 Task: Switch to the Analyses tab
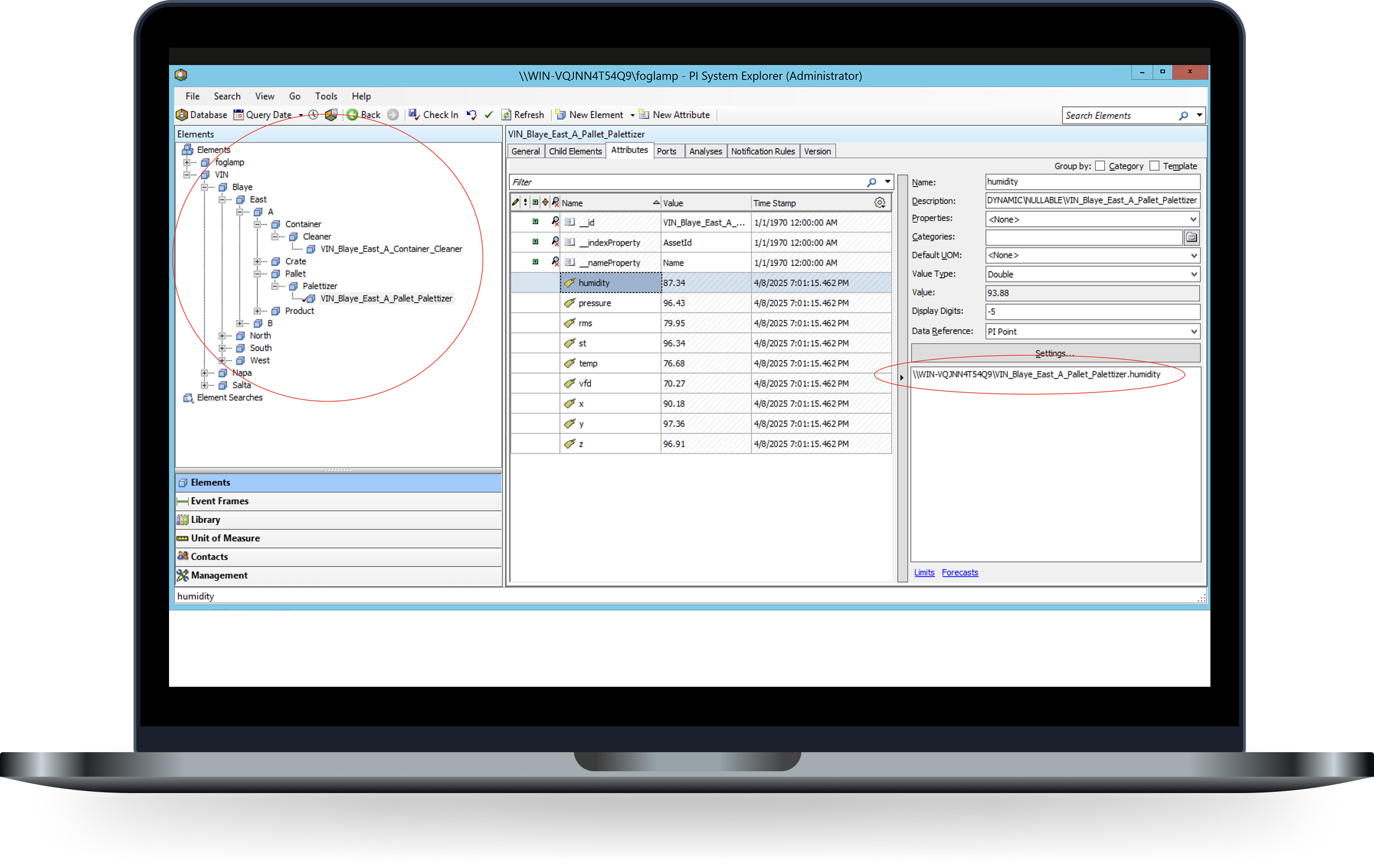tap(705, 151)
